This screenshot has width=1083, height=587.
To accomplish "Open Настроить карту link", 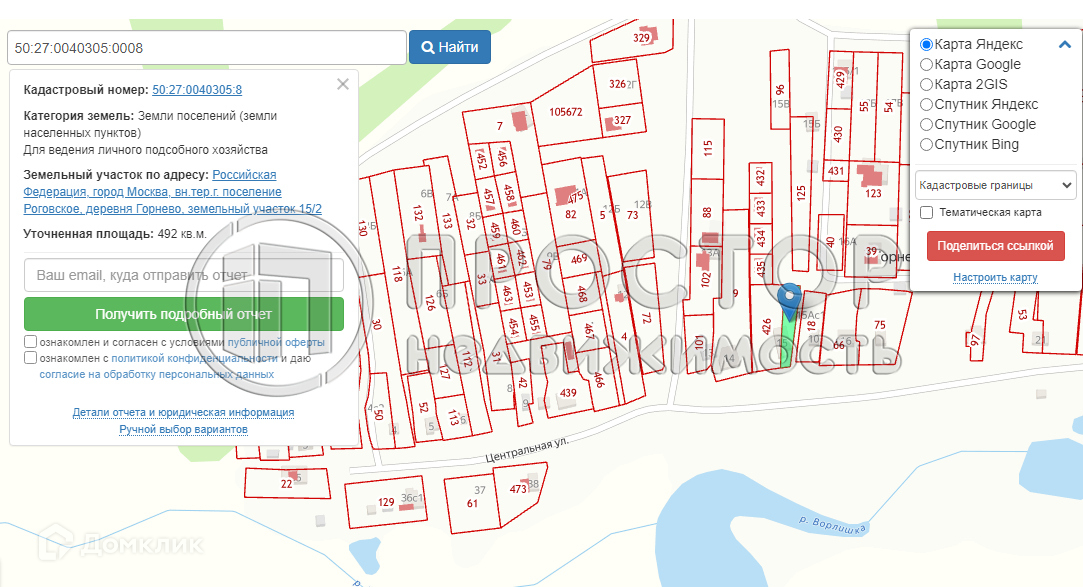I will pos(995,278).
